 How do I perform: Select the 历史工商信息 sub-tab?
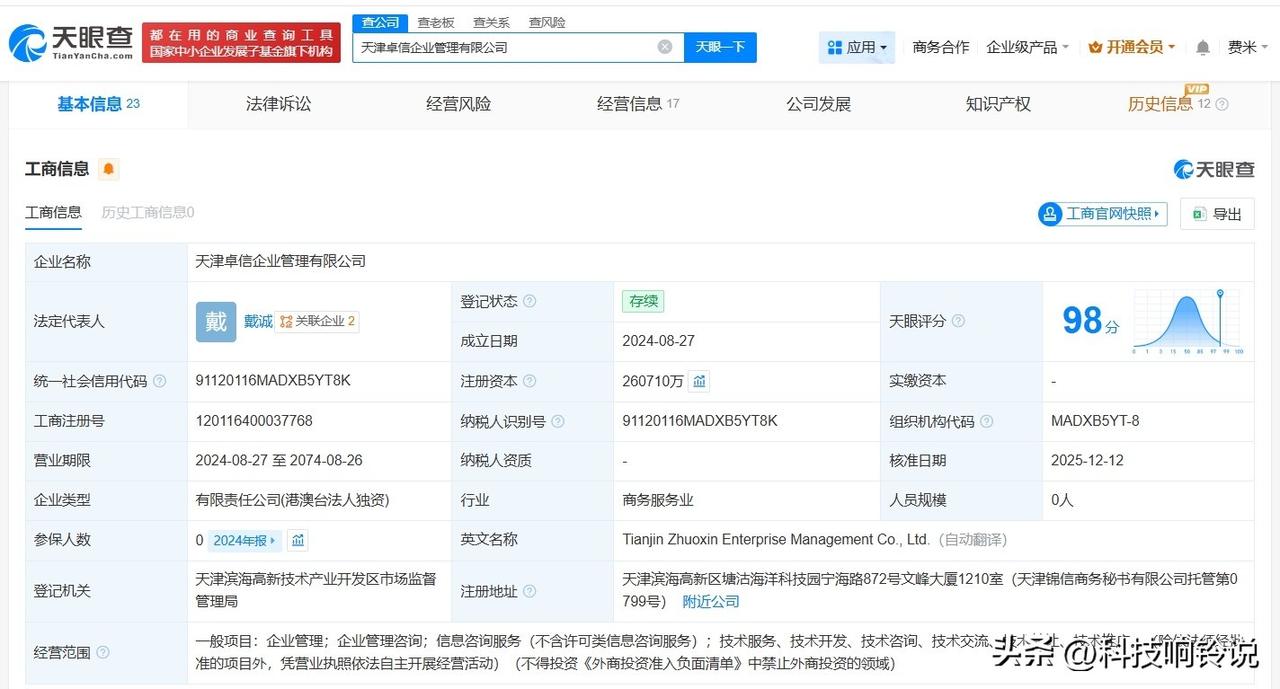(148, 212)
